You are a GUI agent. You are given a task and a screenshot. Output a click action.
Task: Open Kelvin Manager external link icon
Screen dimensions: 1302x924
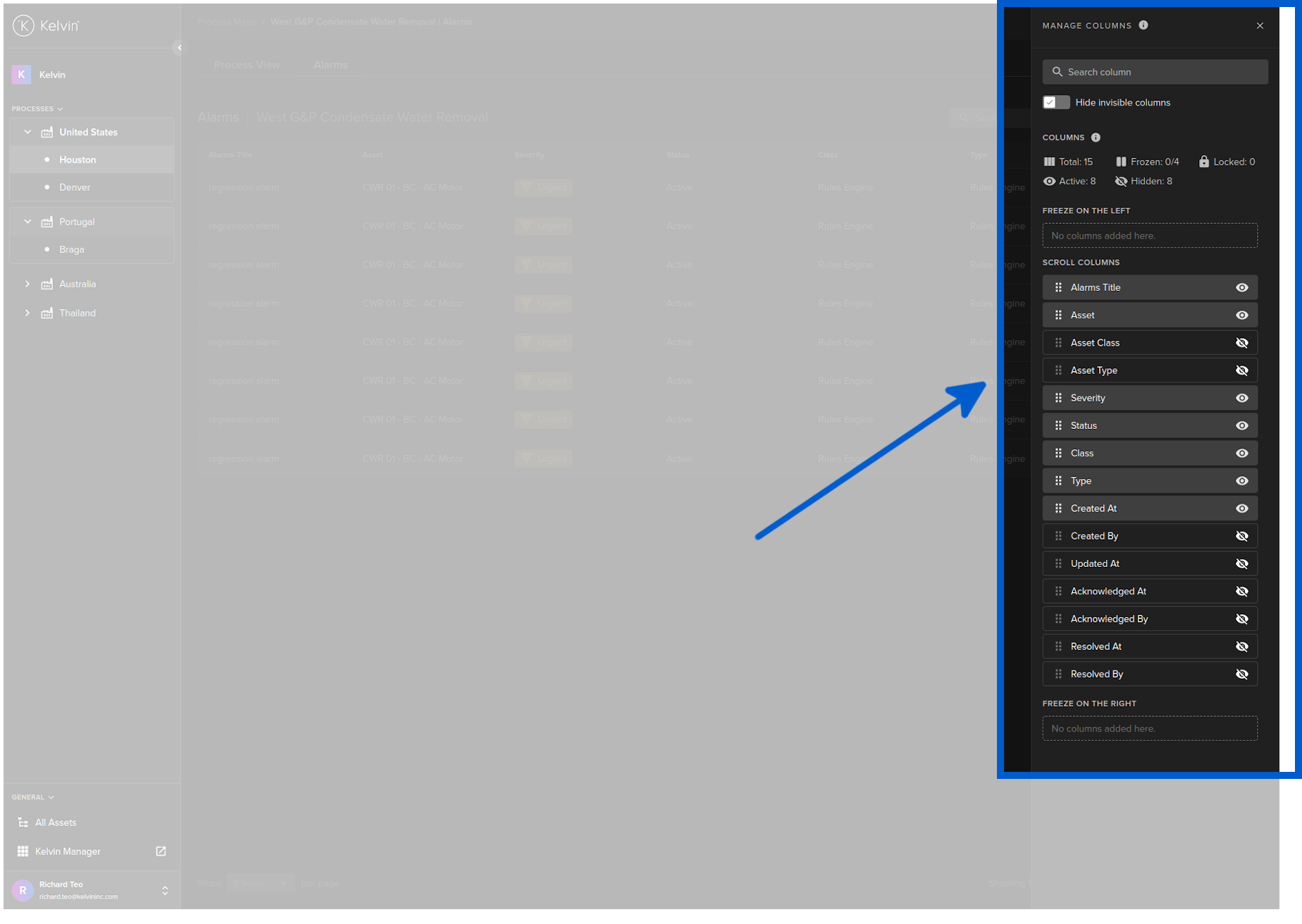(x=161, y=851)
